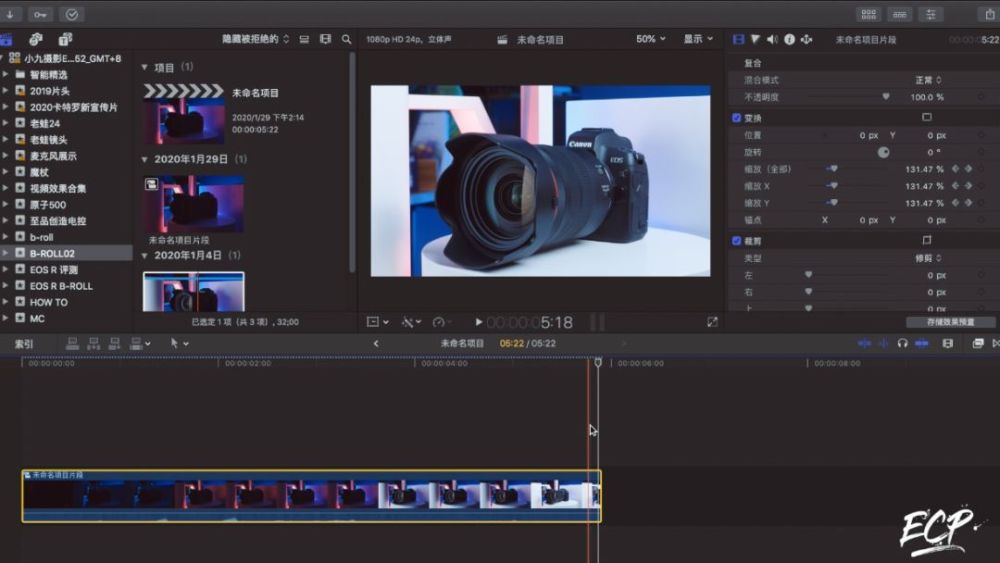Viewport: 1000px width, 563px height.
Task: Open the 50% viewer zoom dropdown
Action: [651, 40]
